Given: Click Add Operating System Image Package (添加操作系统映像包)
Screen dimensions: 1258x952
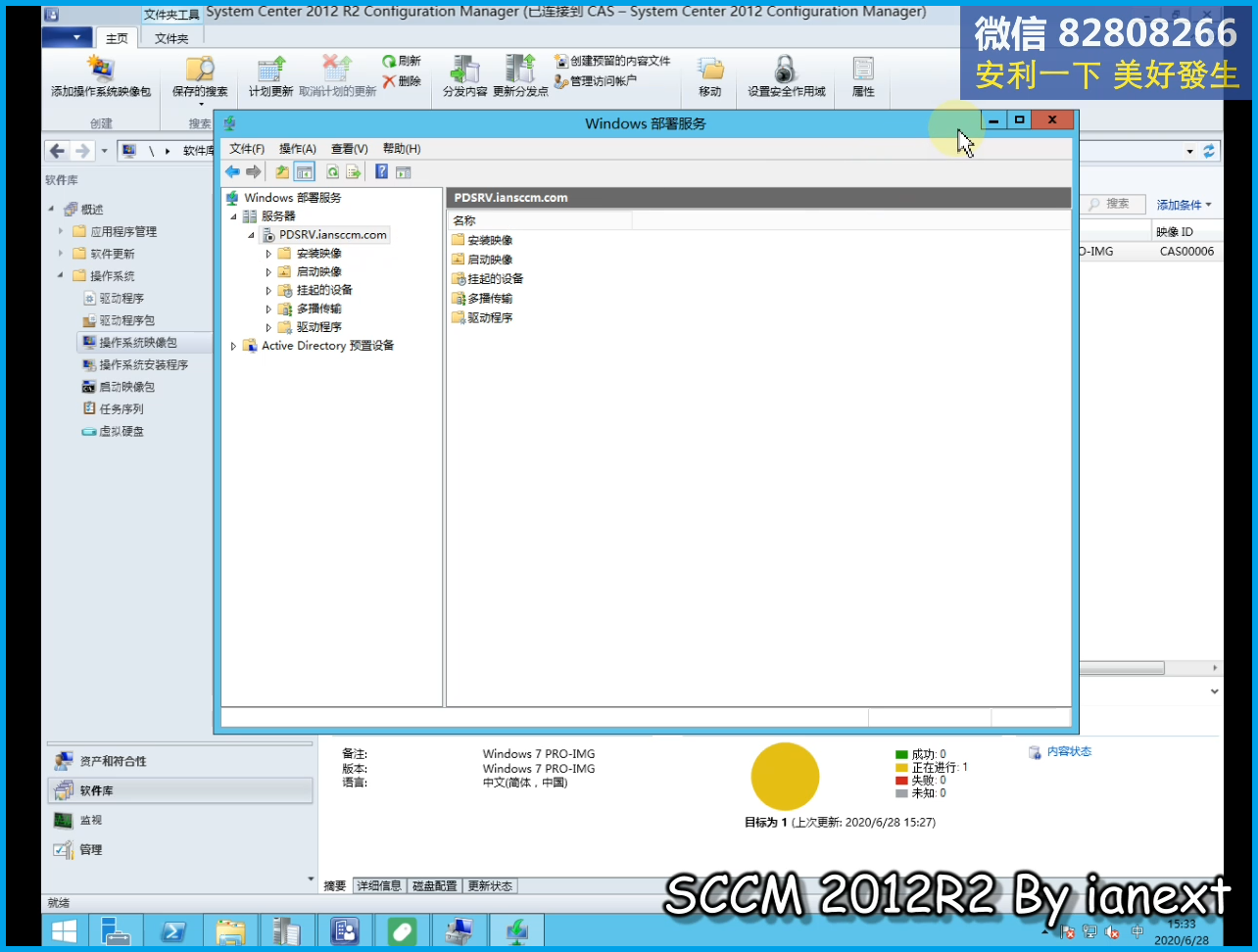Looking at the screenshot, I should [101, 76].
